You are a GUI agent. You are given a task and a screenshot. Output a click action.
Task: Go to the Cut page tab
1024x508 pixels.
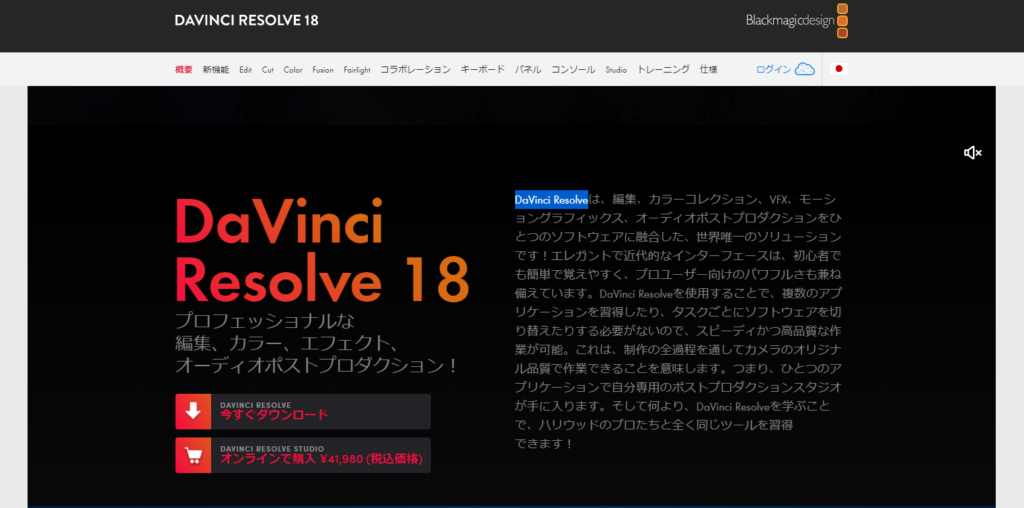(x=268, y=69)
